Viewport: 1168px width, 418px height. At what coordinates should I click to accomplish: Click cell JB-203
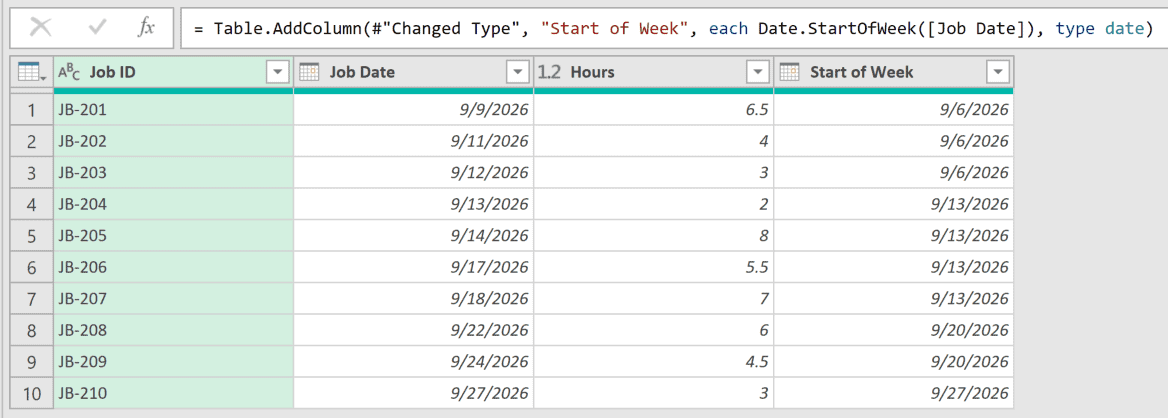point(174,173)
